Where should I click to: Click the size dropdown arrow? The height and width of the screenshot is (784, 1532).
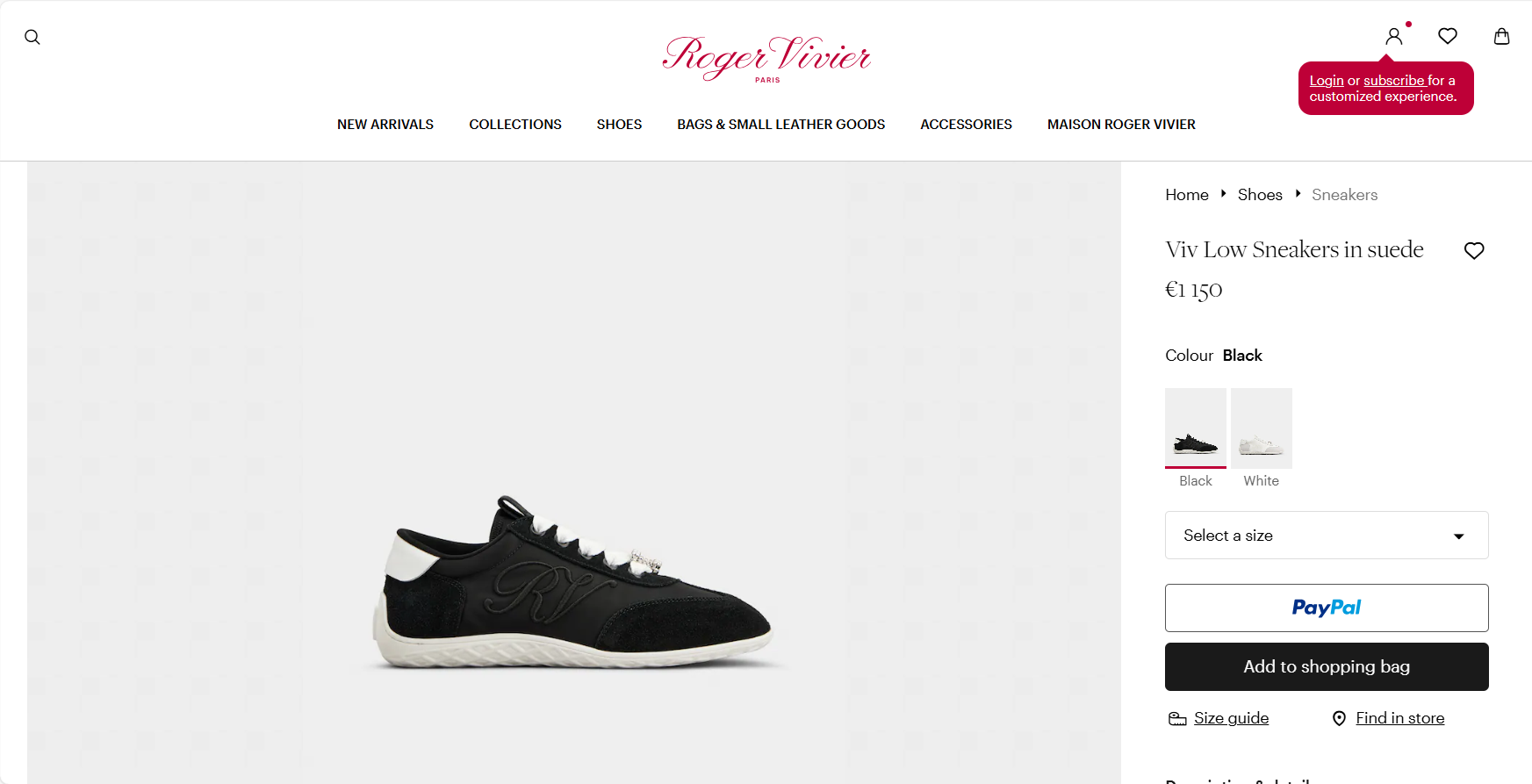point(1459,536)
